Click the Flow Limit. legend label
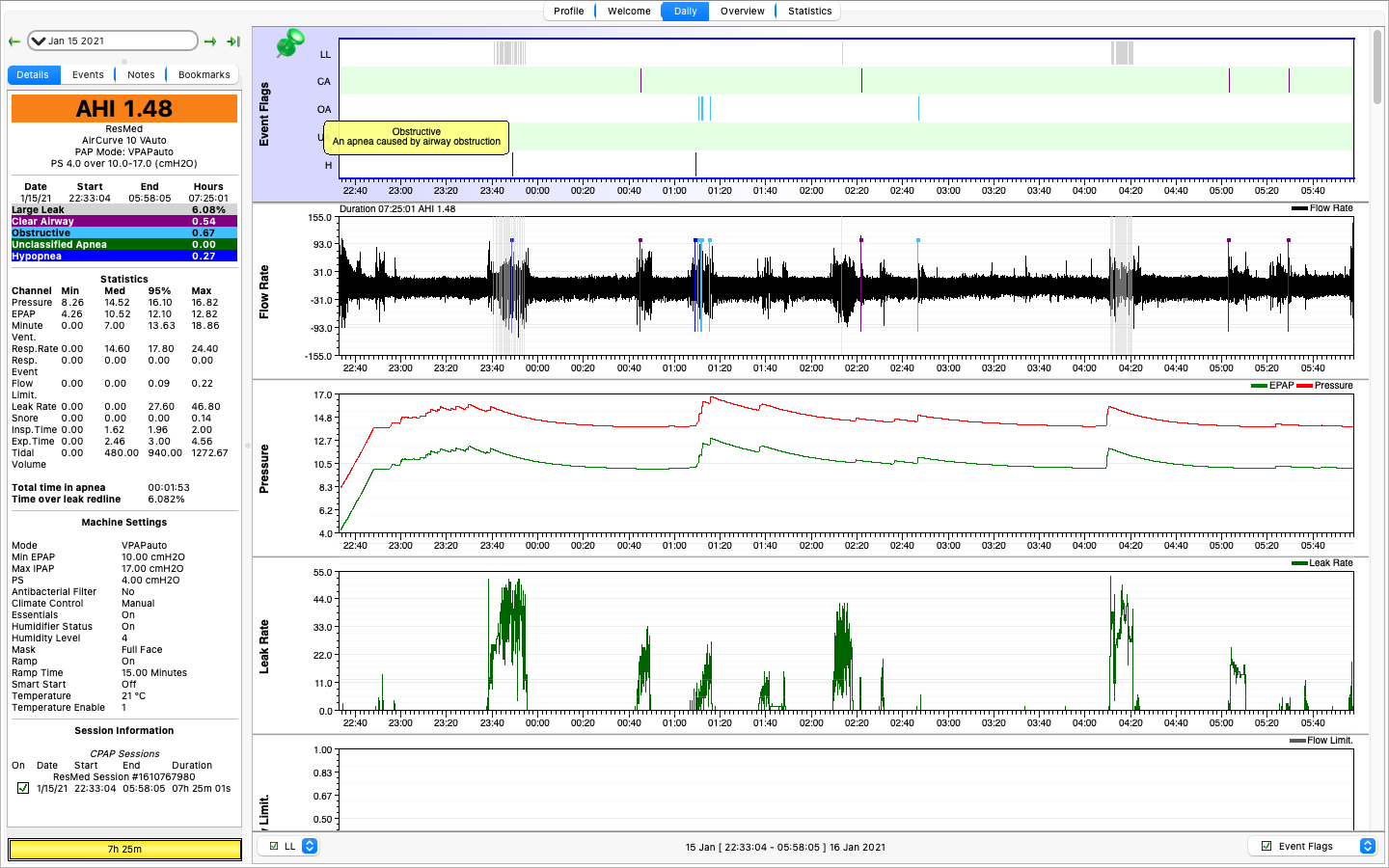This screenshot has height=868, width=1389. tap(1329, 741)
